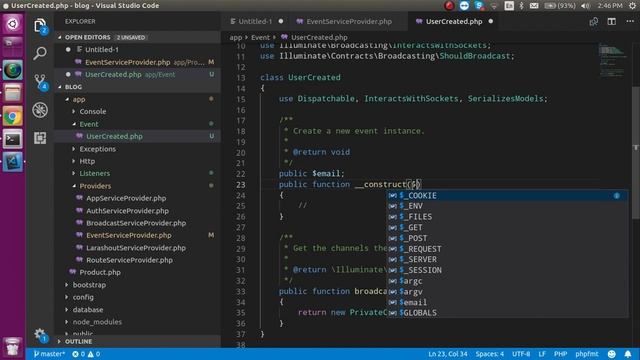Choose the $GLOBALS suggestion

(507, 313)
